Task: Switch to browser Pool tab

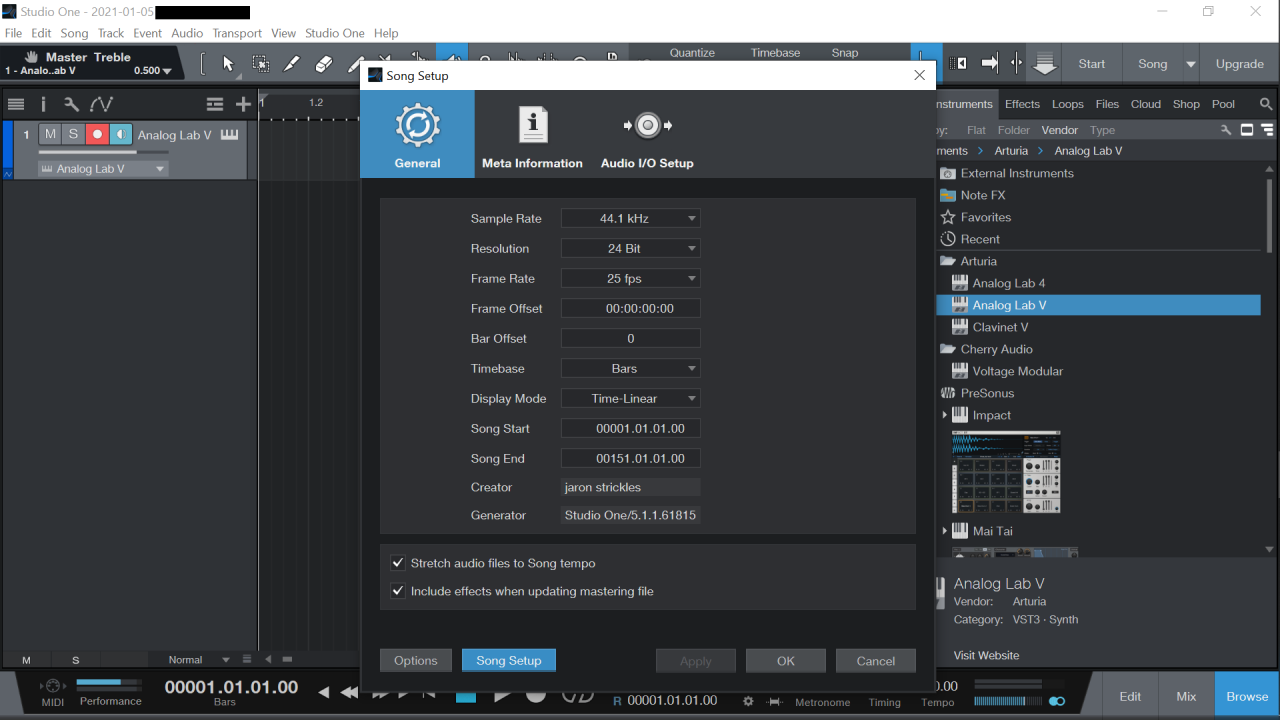Action: tap(1223, 104)
